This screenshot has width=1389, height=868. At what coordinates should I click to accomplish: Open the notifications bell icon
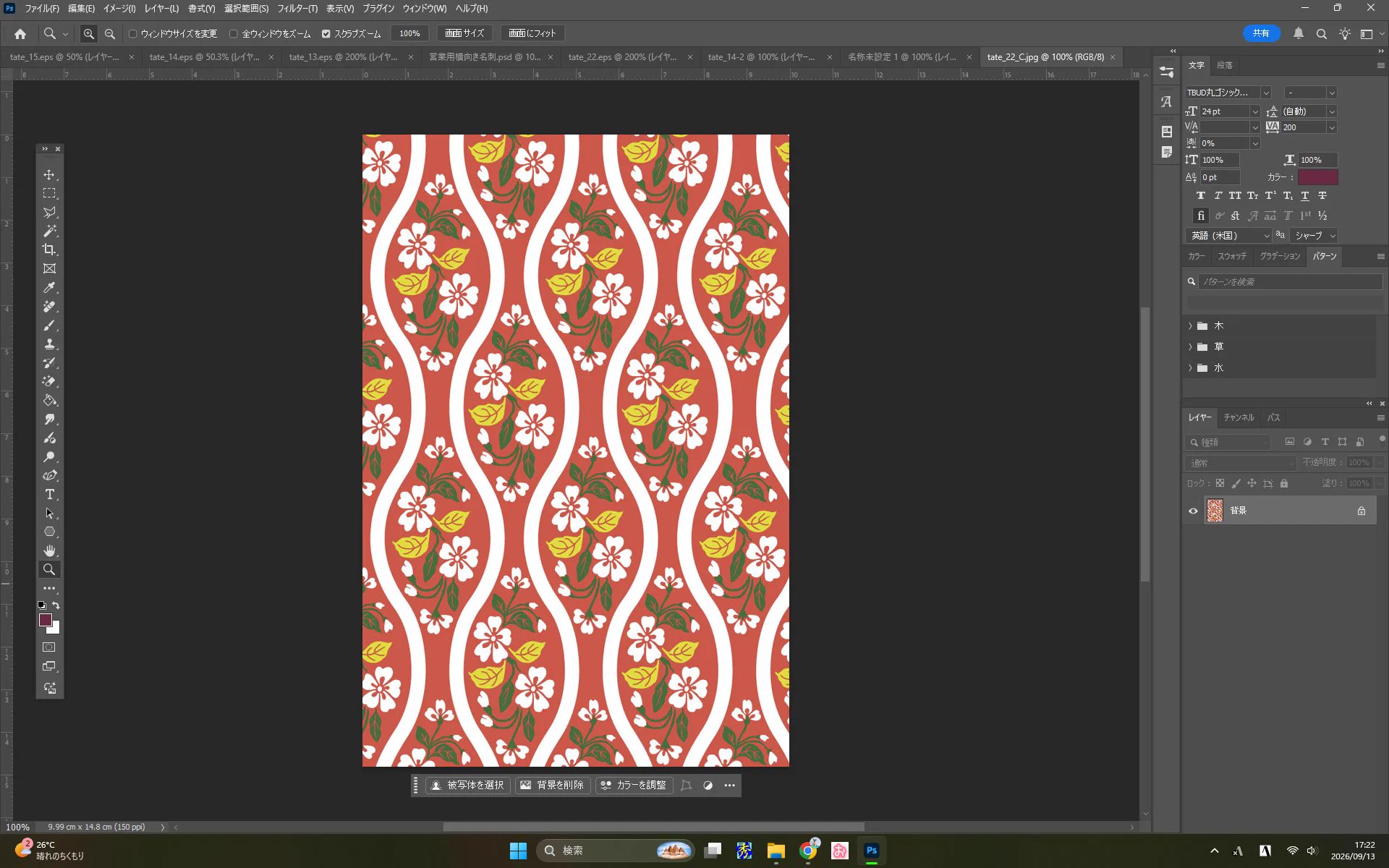1299,33
